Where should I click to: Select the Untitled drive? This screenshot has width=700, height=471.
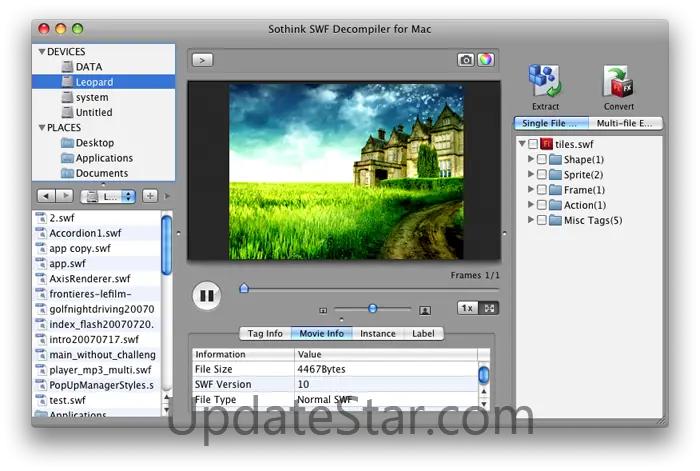[104, 113]
